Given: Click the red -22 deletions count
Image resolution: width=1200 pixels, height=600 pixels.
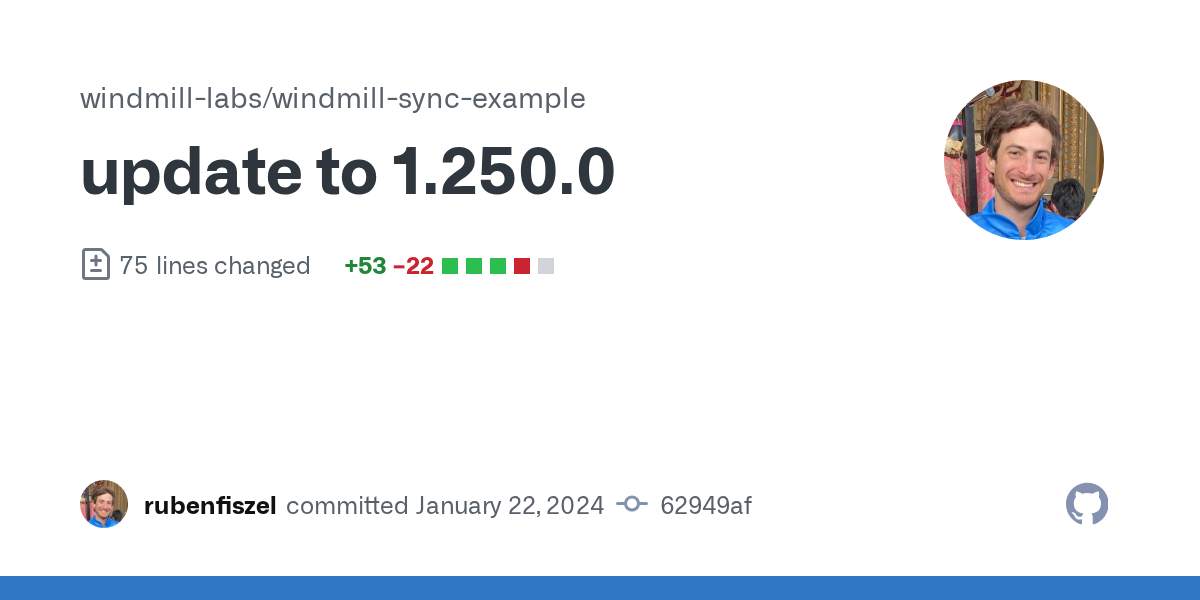Looking at the screenshot, I should click(413, 266).
